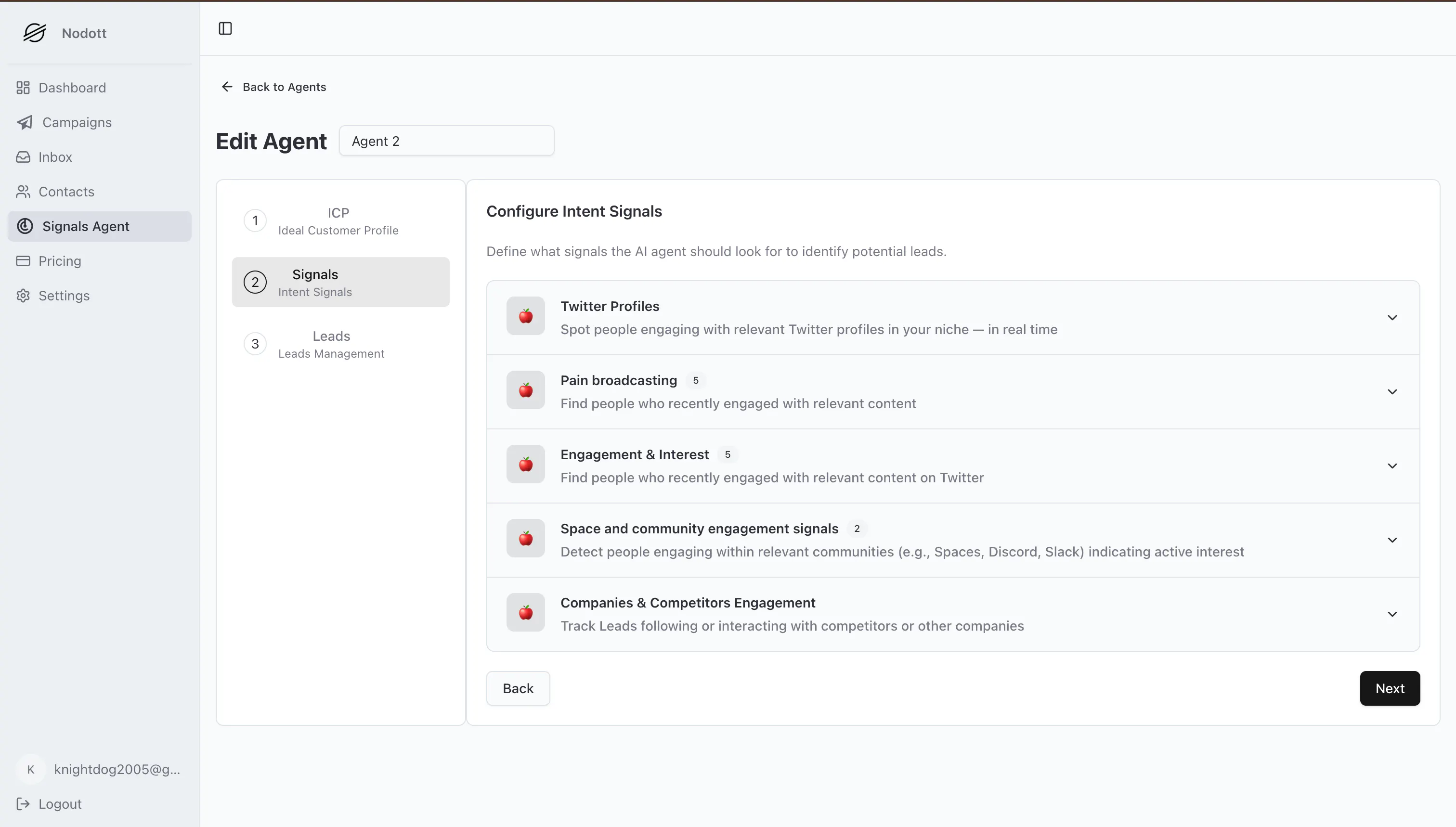Click step 2 circle for Signals
This screenshot has height=827, width=1456.
tap(255, 282)
